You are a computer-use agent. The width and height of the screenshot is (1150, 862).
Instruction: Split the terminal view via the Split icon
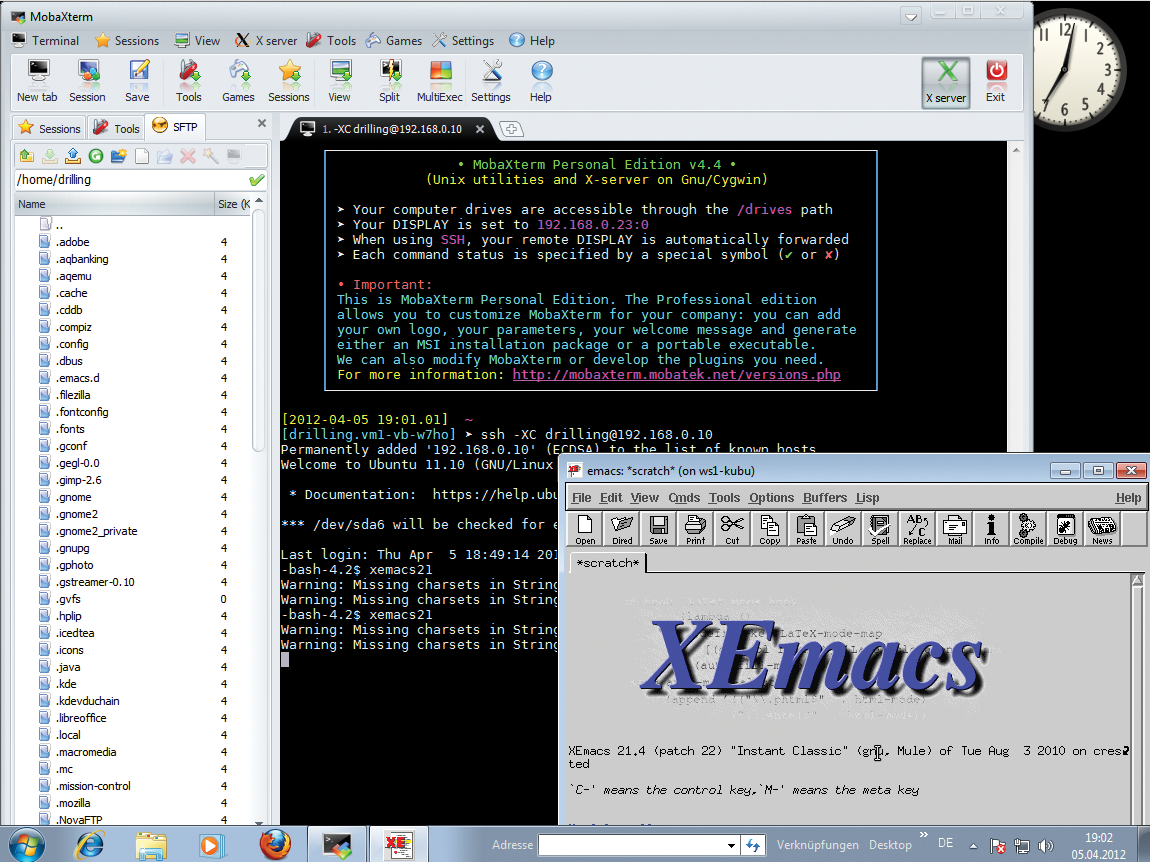coord(390,80)
